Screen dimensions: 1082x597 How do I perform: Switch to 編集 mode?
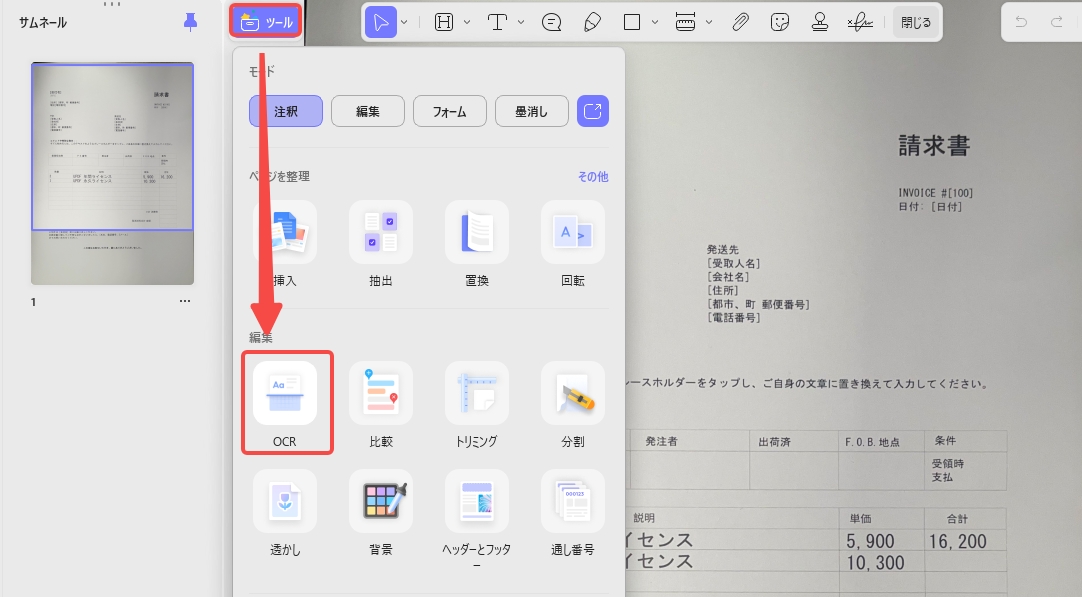coord(368,111)
